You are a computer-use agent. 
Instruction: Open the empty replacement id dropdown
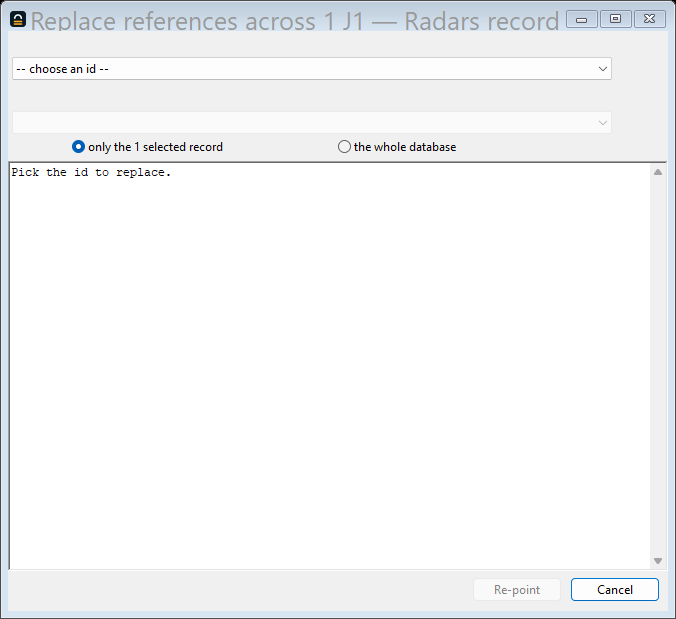[312, 123]
